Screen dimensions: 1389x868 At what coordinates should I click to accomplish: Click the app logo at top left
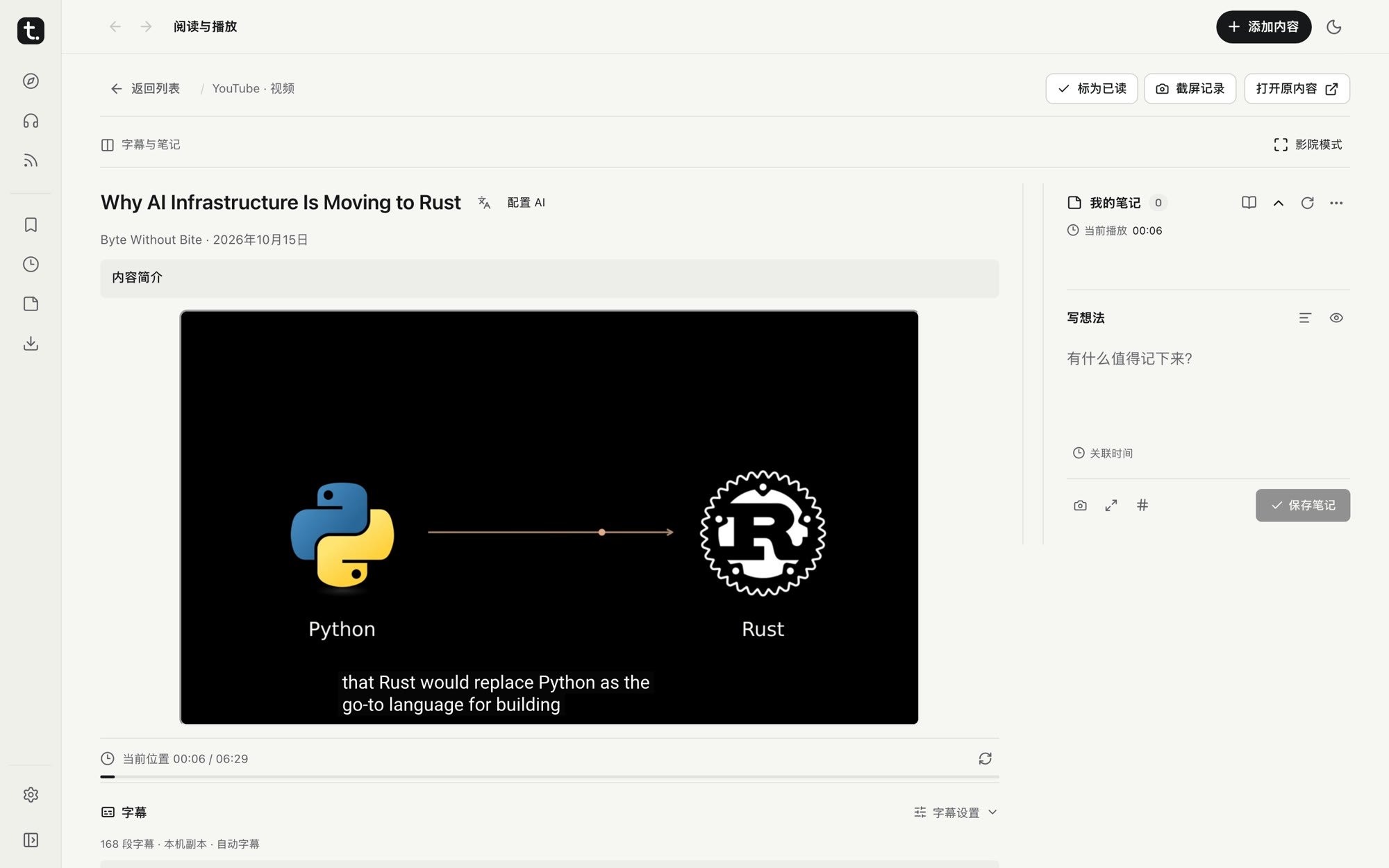pos(31,31)
